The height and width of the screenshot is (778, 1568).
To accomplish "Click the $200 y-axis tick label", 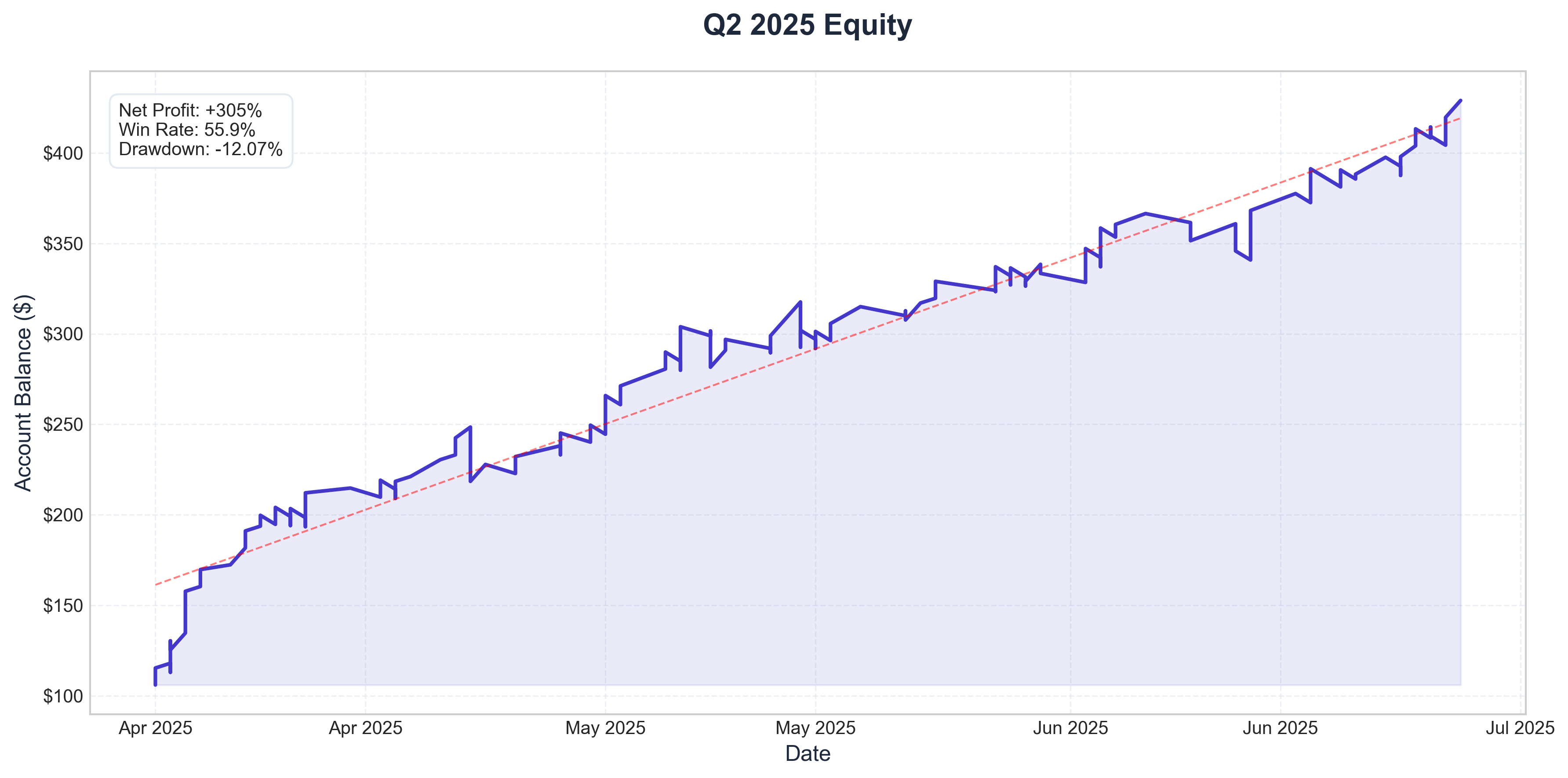I will [63, 516].
